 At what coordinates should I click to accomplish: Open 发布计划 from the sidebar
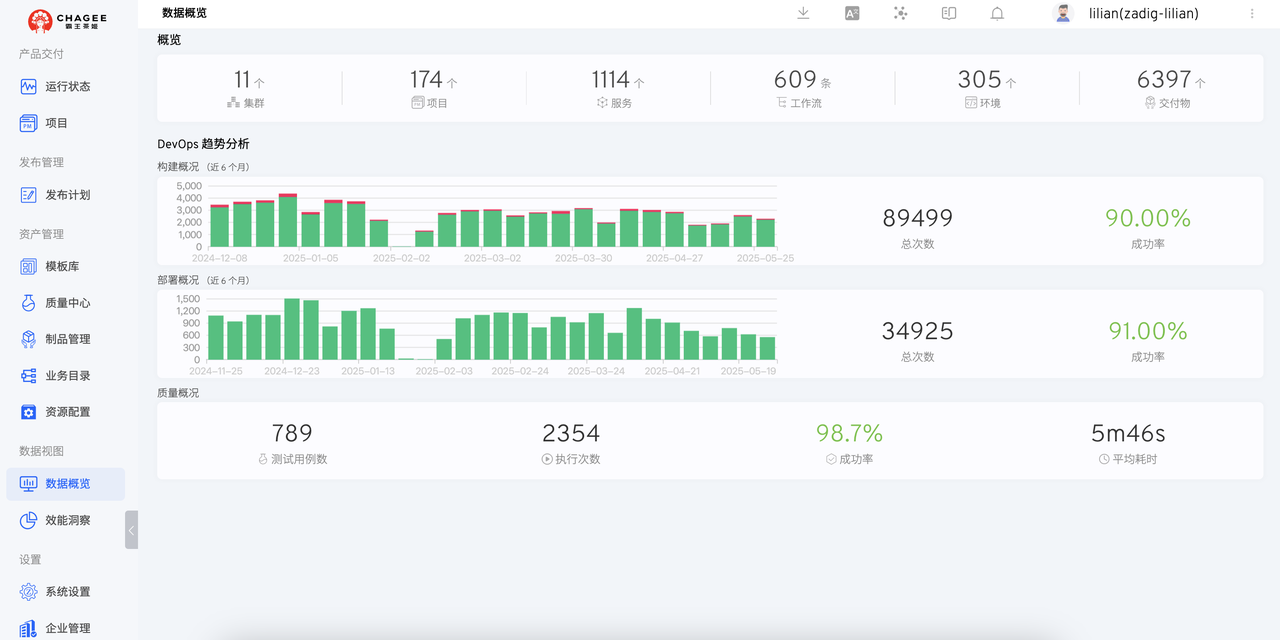67,195
